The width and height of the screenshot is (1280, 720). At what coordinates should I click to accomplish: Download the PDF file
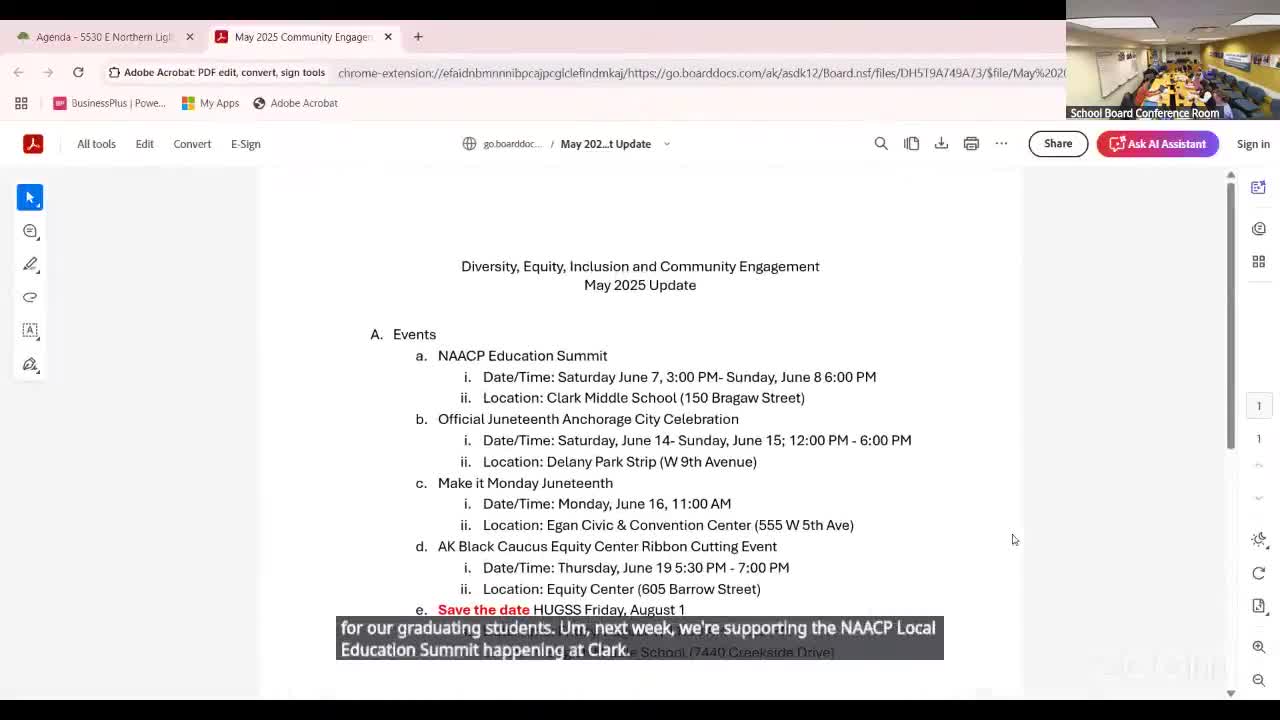[x=941, y=144]
